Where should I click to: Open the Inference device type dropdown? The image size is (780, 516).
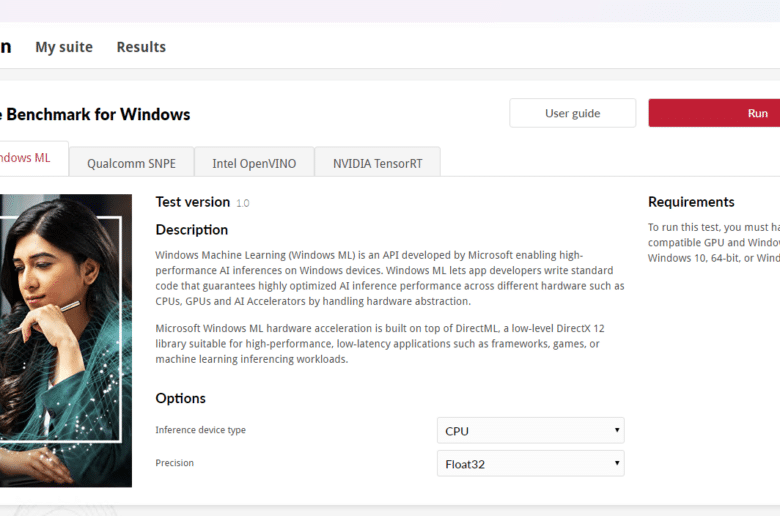coord(530,430)
